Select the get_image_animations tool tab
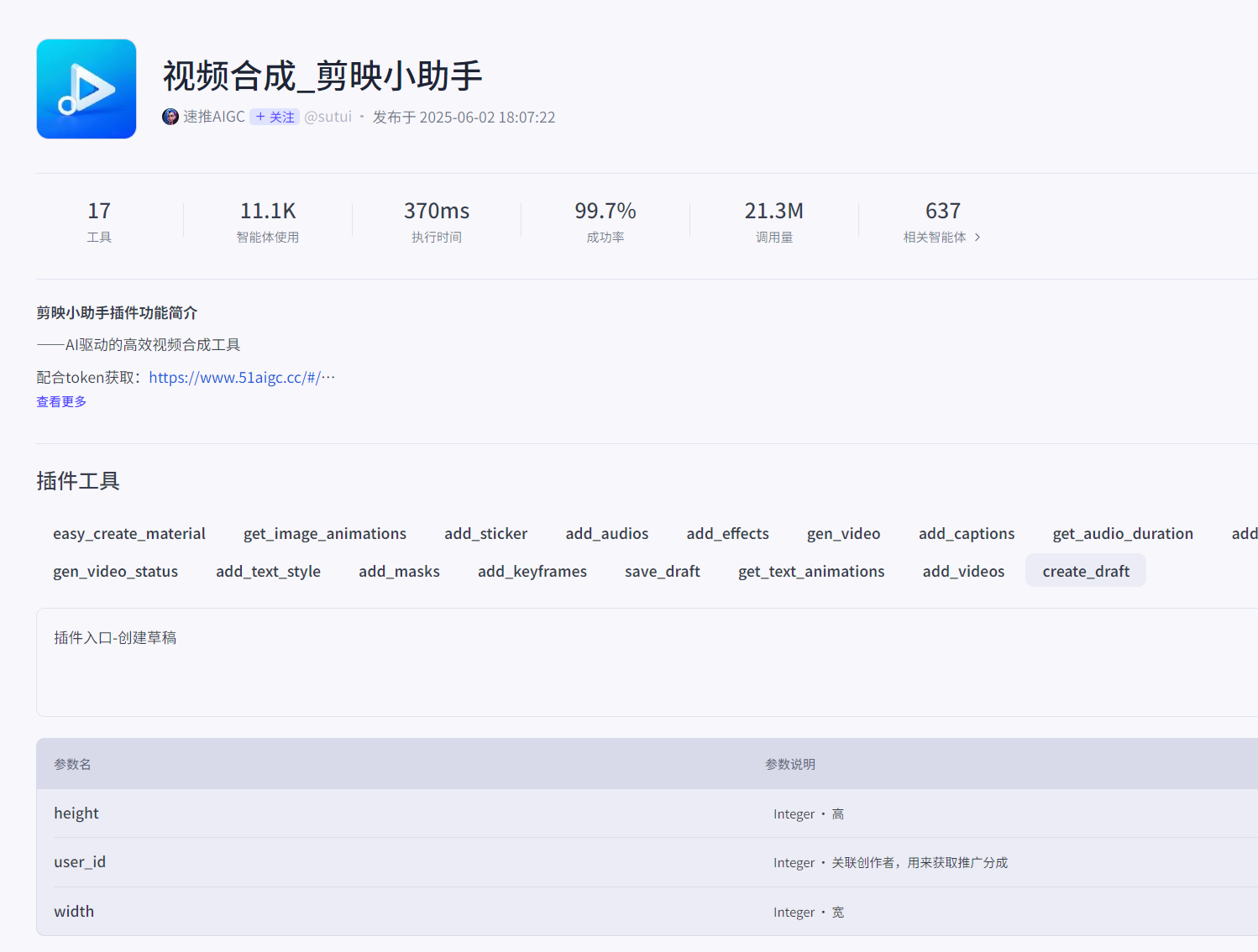The width and height of the screenshot is (1258, 952). point(325,534)
